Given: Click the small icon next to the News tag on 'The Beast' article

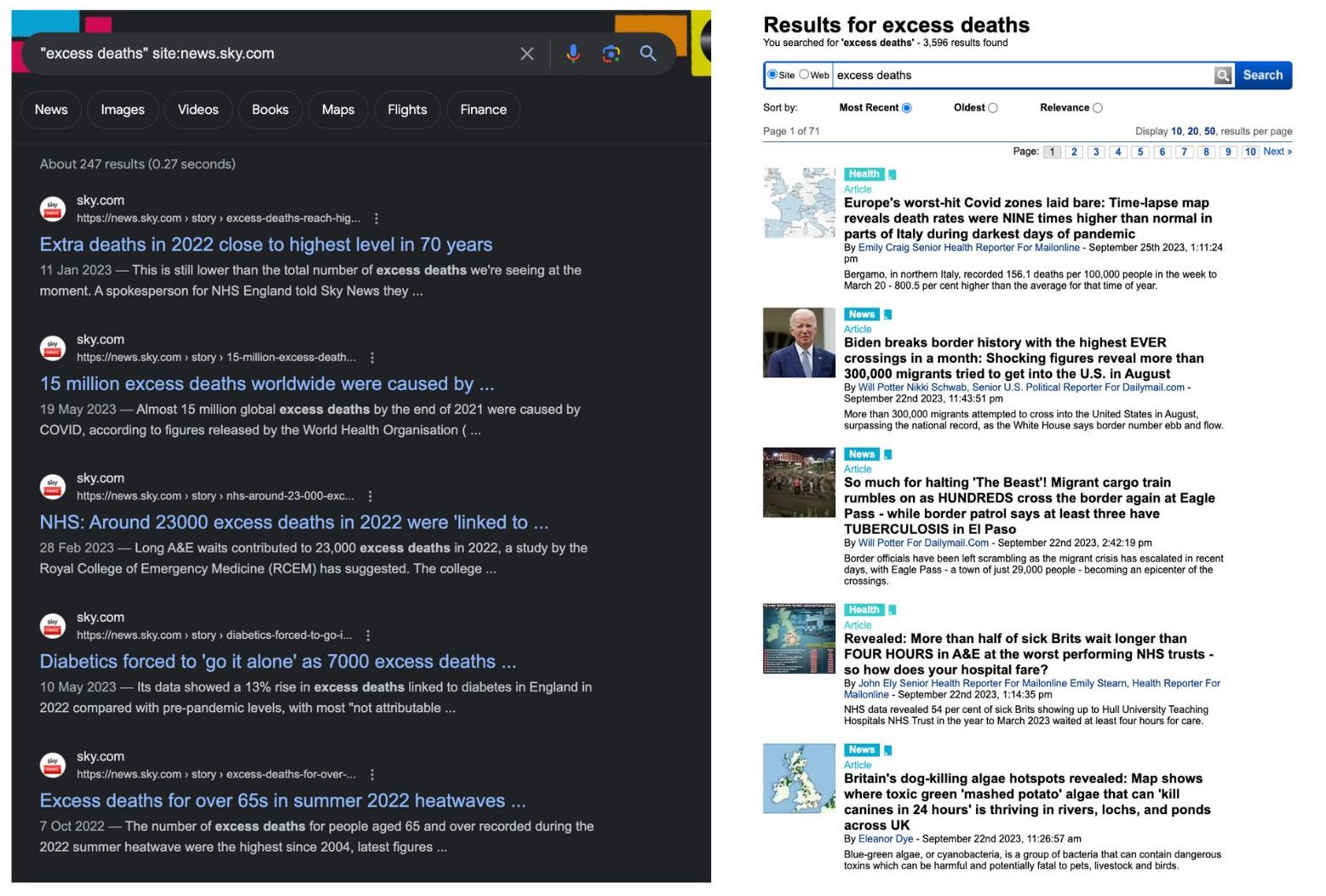Looking at the screenshot, I should (x=887, y=455).
